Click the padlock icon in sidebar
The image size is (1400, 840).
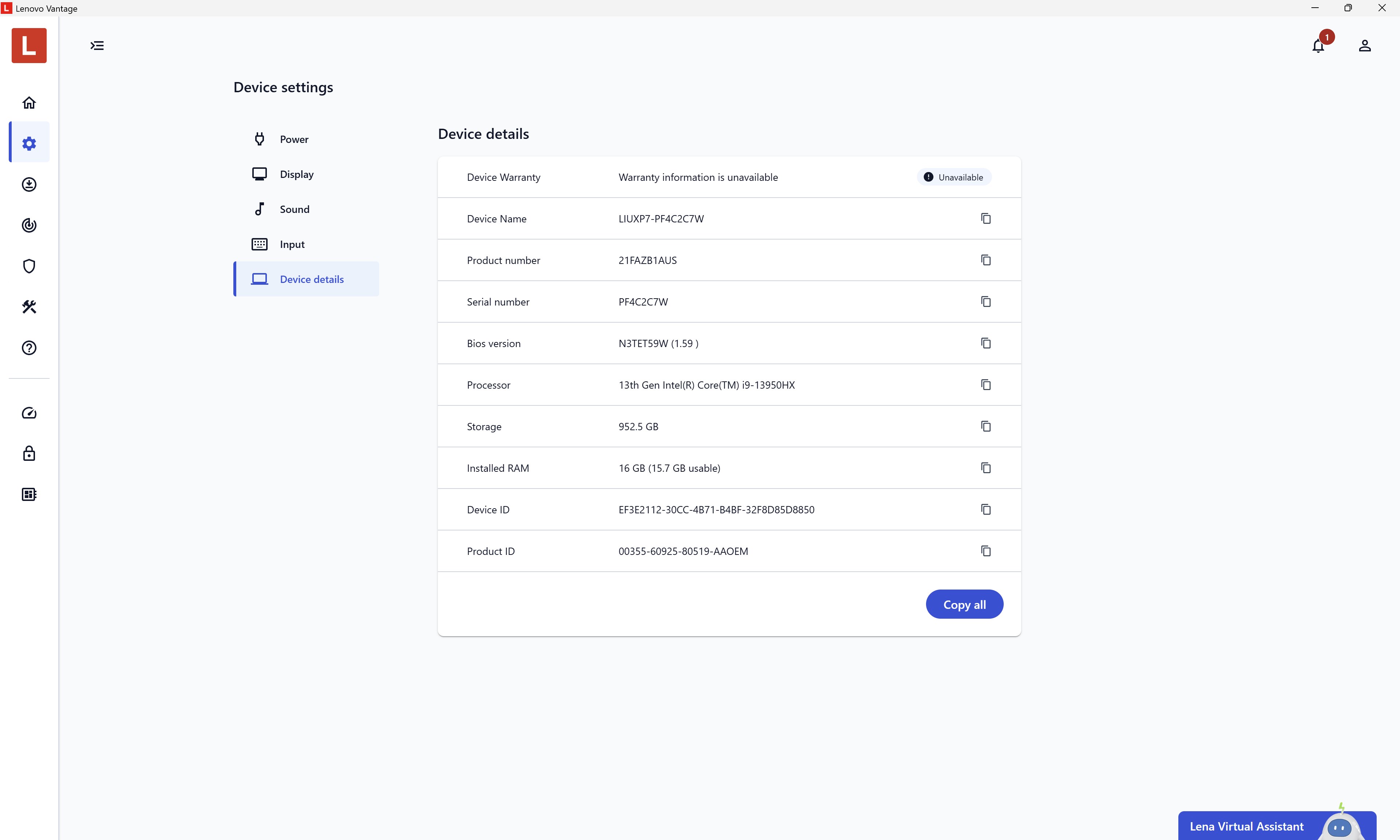[x=29, y=454]
